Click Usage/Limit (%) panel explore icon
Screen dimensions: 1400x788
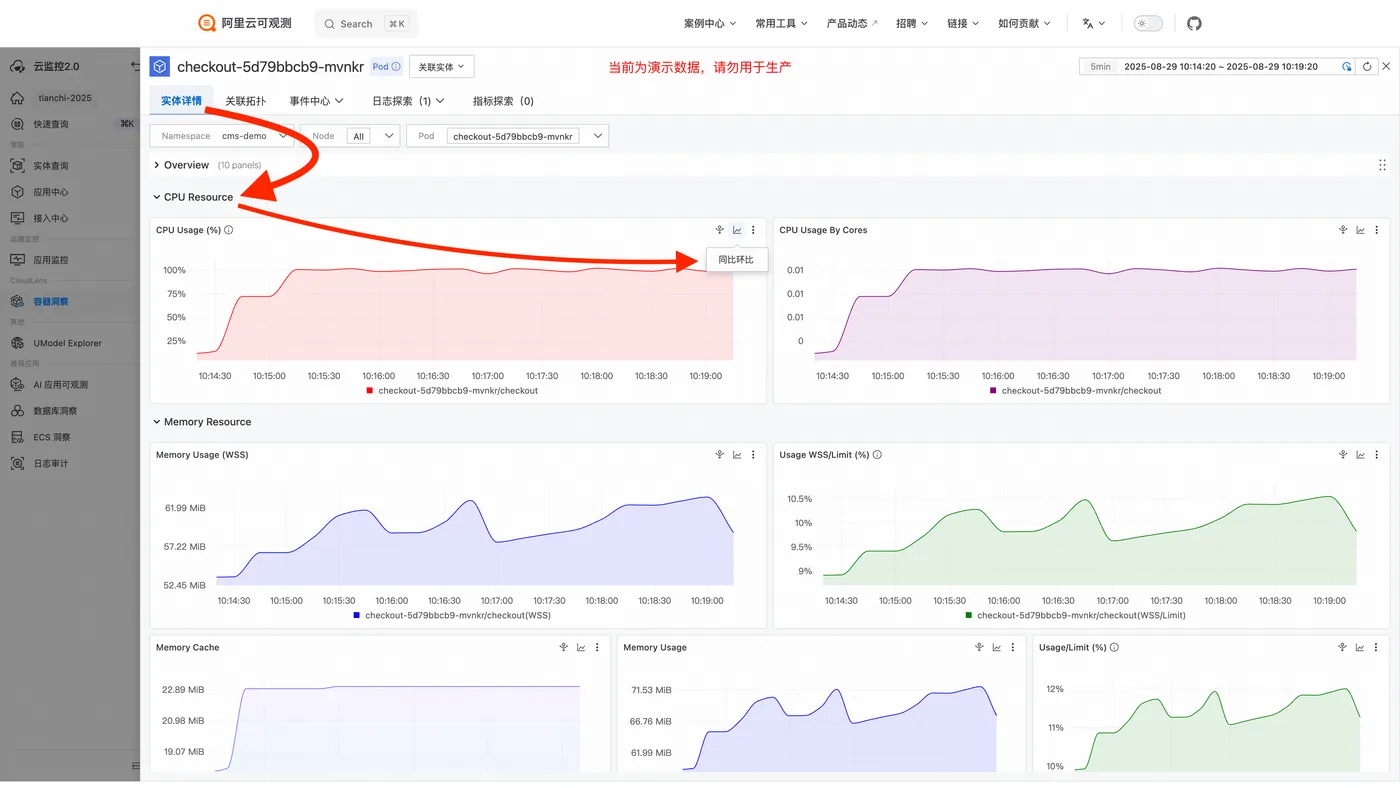click(1343, 647)
